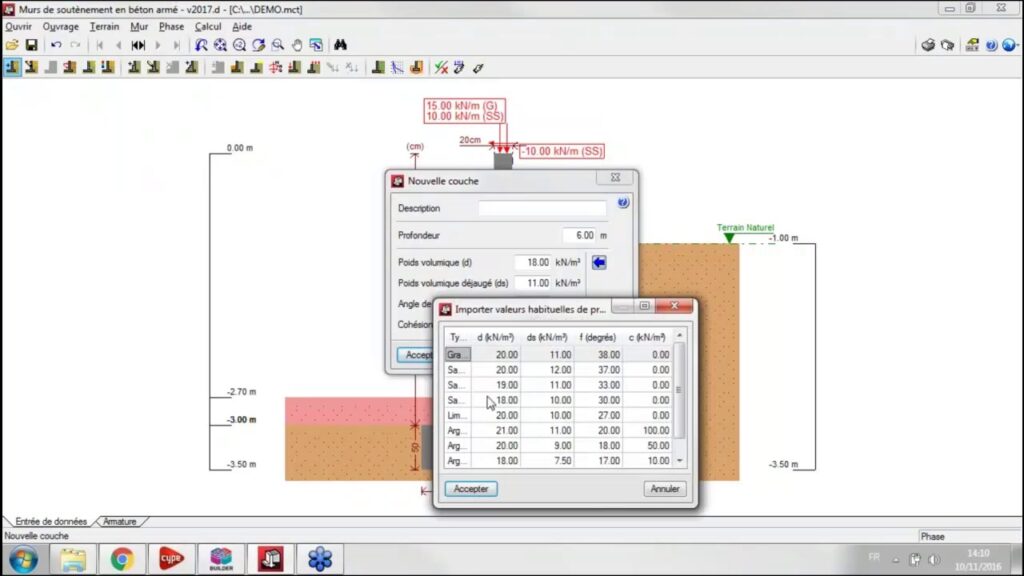Open CYPE app from the taskbar

(x=172, y=558)
